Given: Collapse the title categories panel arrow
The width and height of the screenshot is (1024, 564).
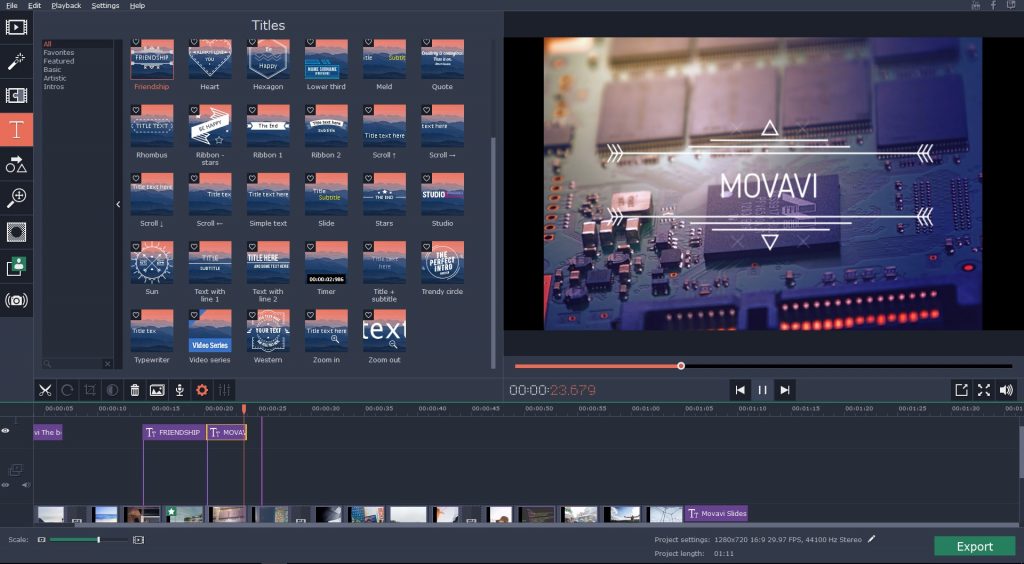Looking at the screenshot, I should pyautogui.click(x=118, y=204).
